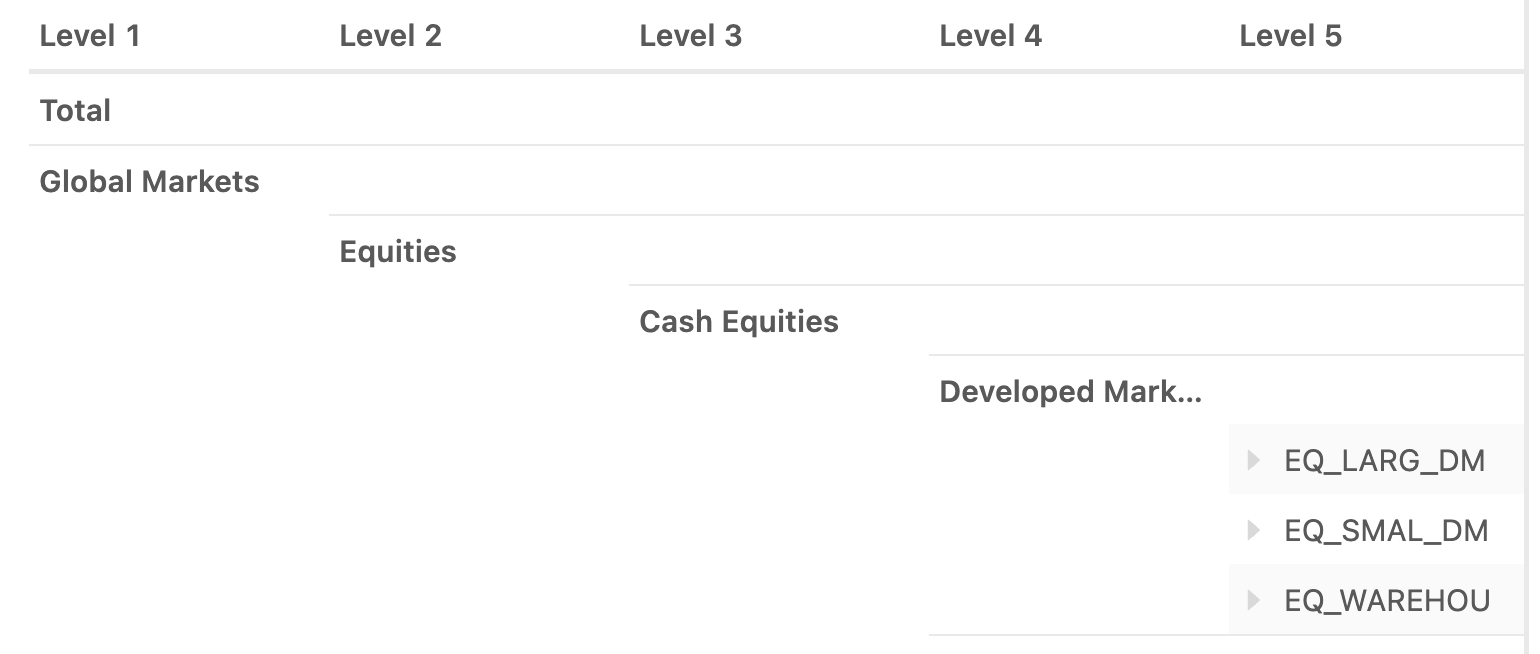Screen dimensions: 1540x654
Task: Sort by the Level 2 column header
Action: click(x=390, y=36)
